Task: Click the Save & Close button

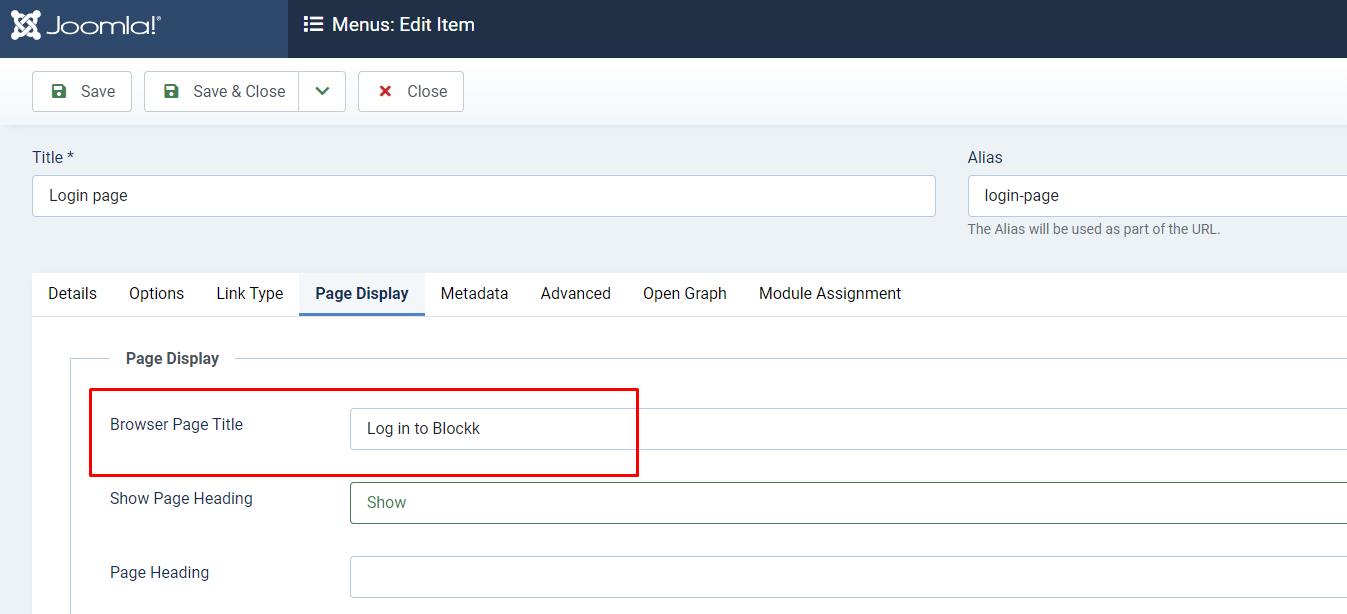Action: pyautogui.click(x=222, y=91)
